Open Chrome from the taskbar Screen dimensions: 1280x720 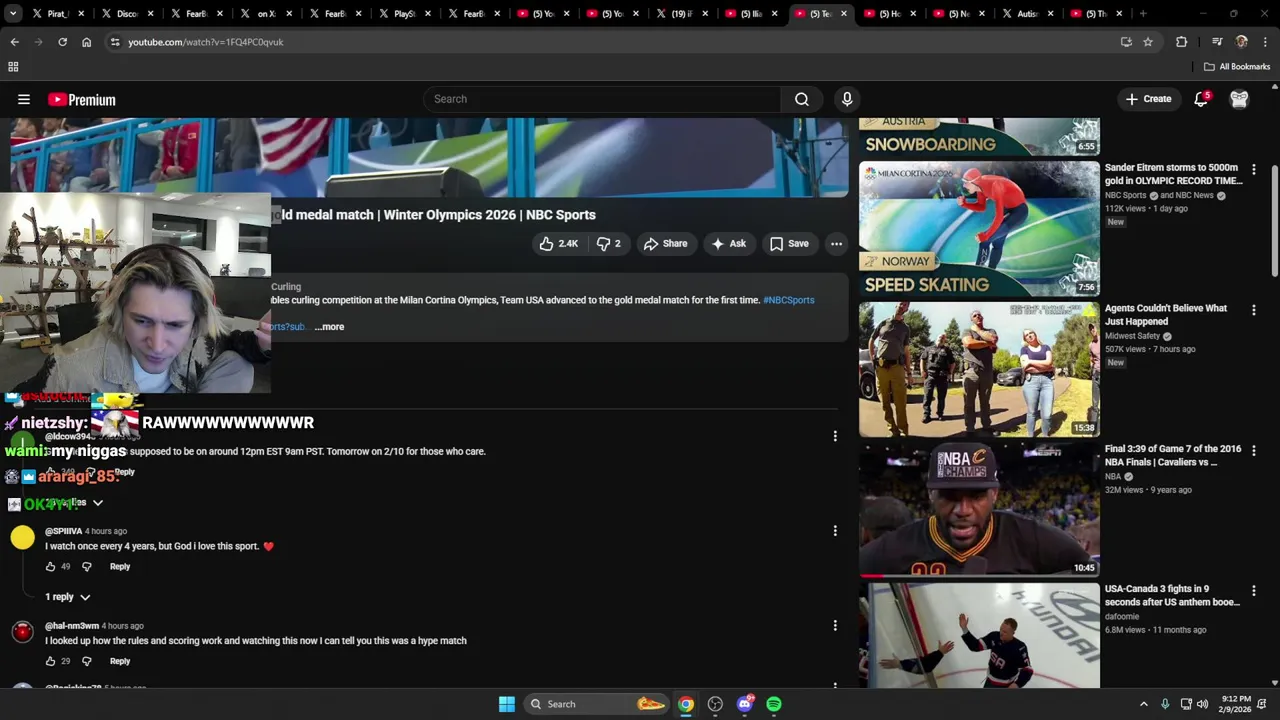(x=686, y=704)
